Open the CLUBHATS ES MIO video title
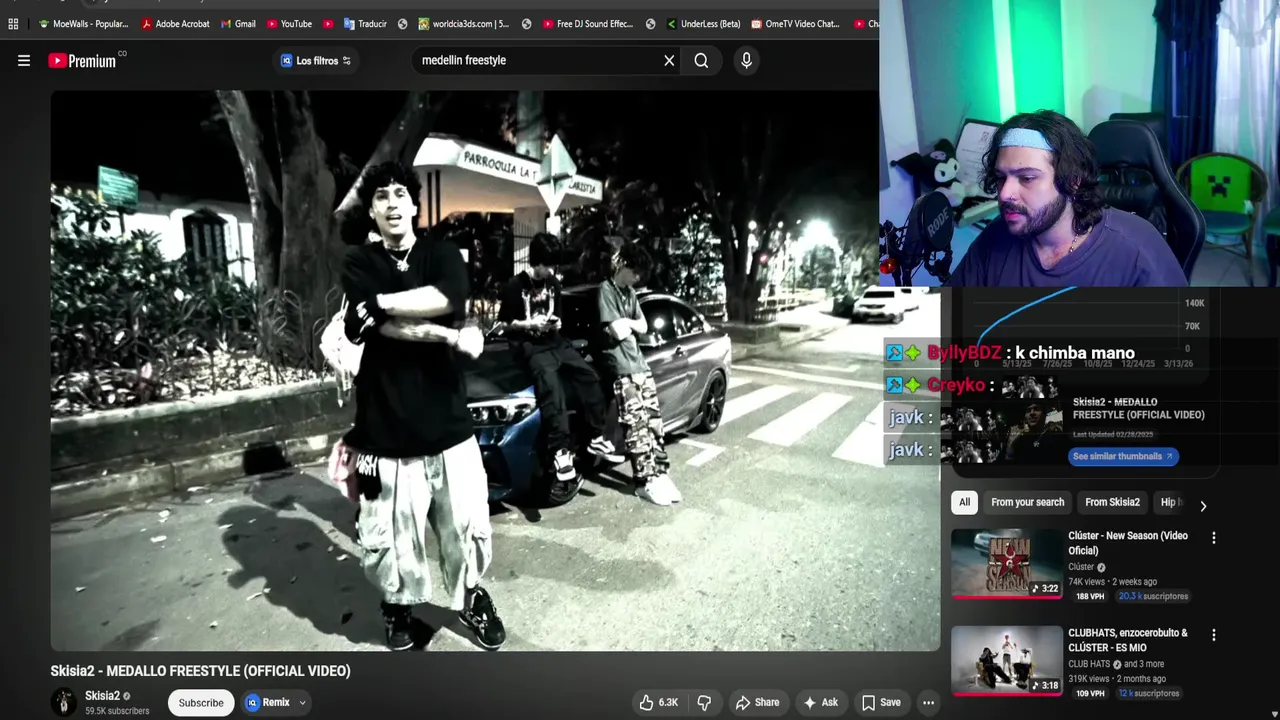1280x720 pixels. click(x=1128, y=640)
